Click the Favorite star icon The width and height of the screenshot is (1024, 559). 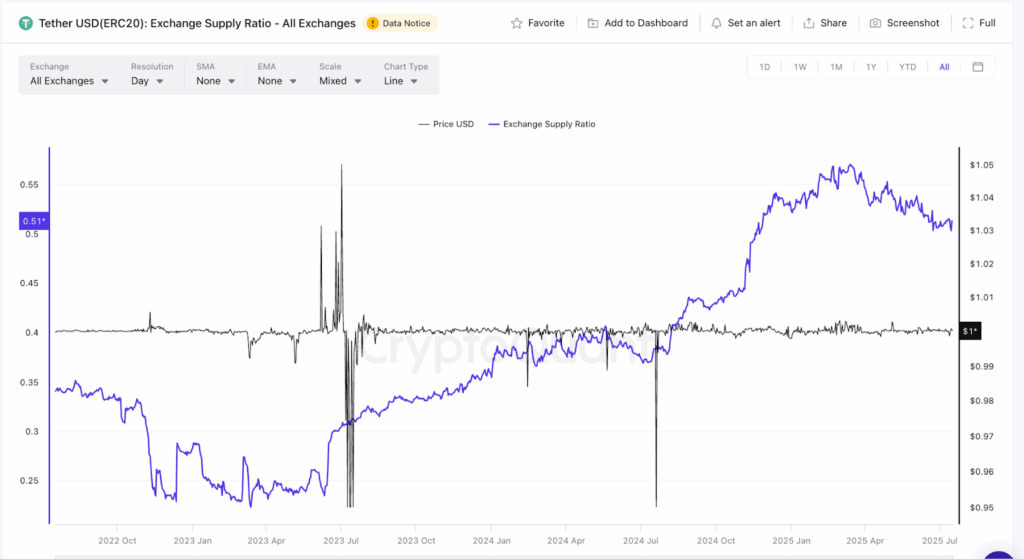pyautogui.click(x=517, y=24)
